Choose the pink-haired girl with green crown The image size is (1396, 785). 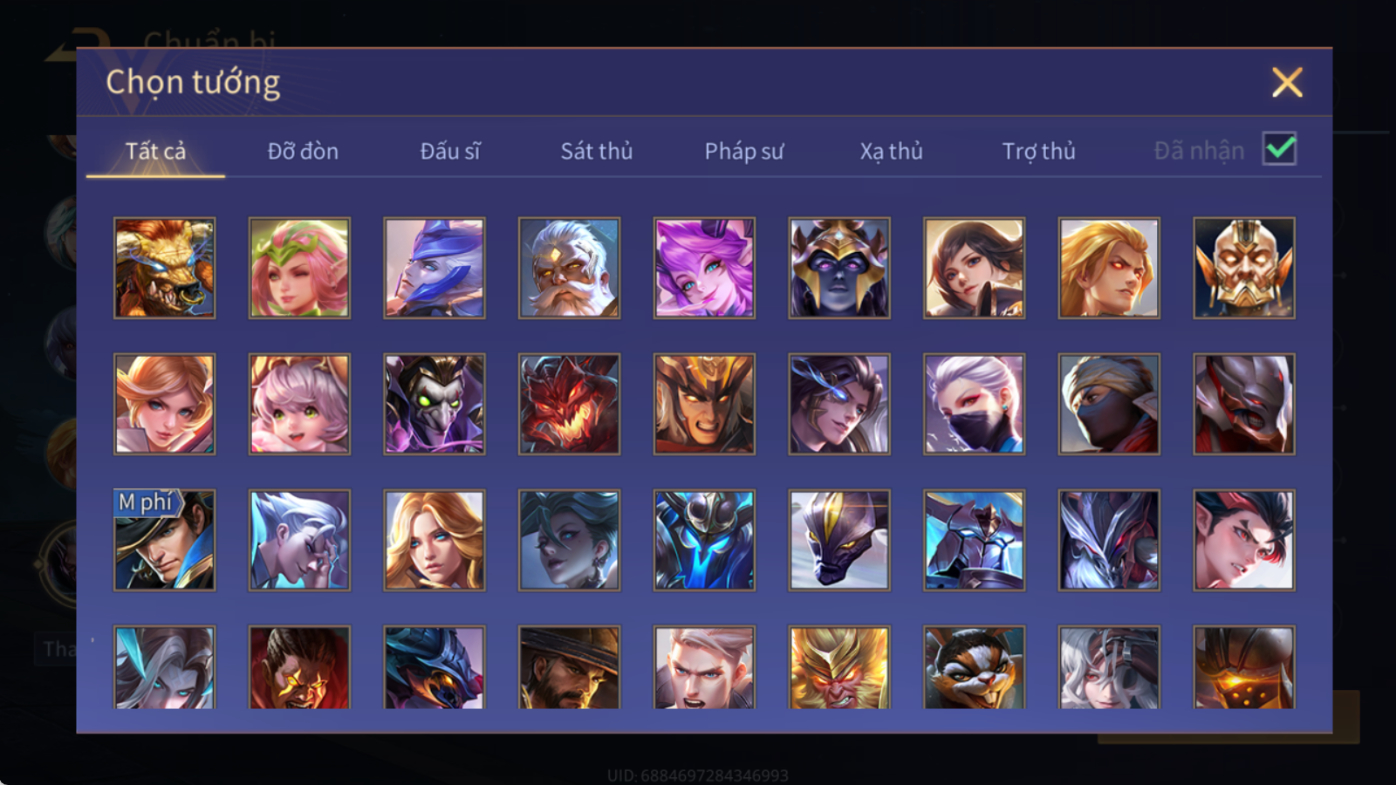(299, 268)
